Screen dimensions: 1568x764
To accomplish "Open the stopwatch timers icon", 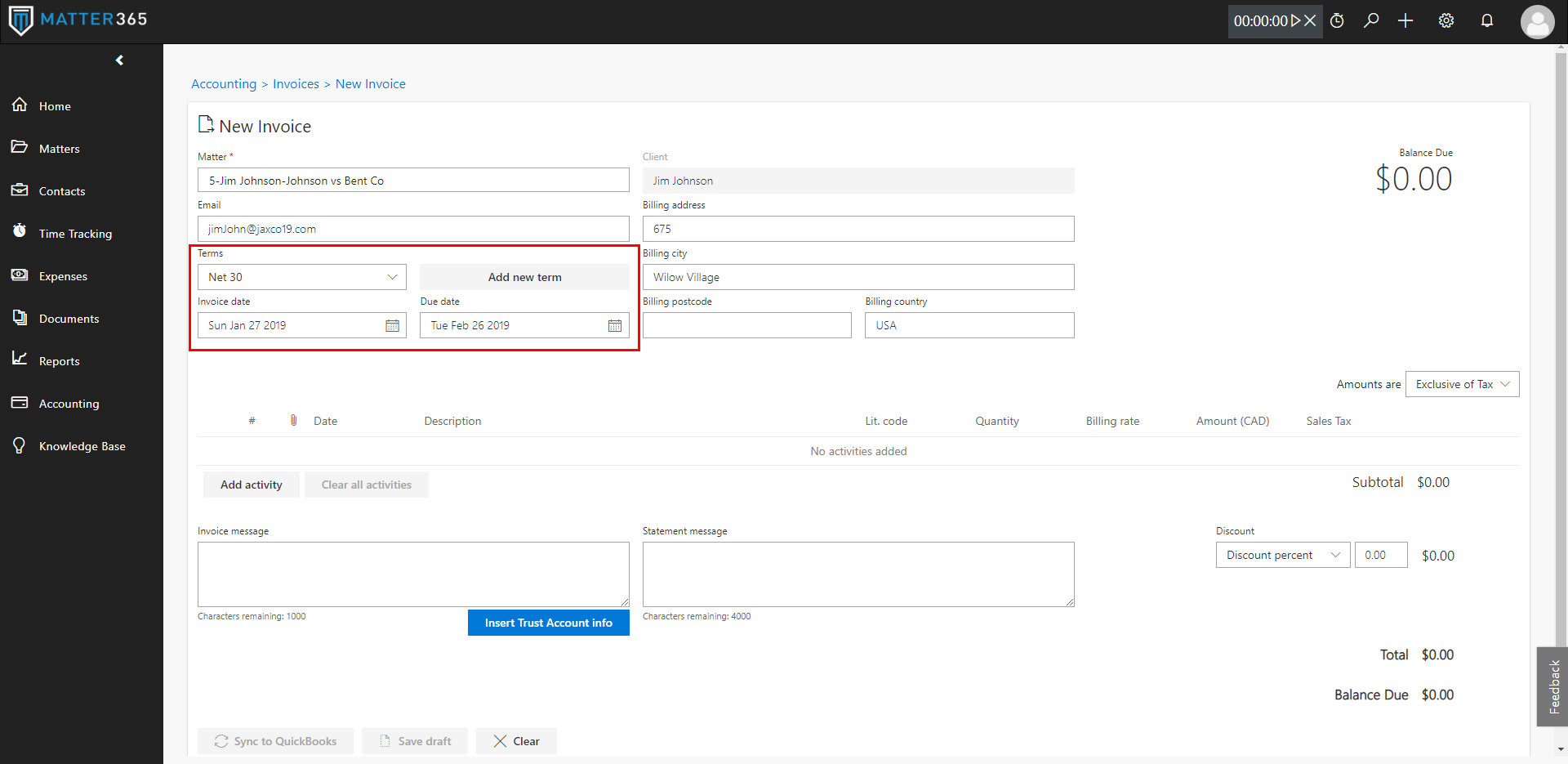I will pos(1337,21).
